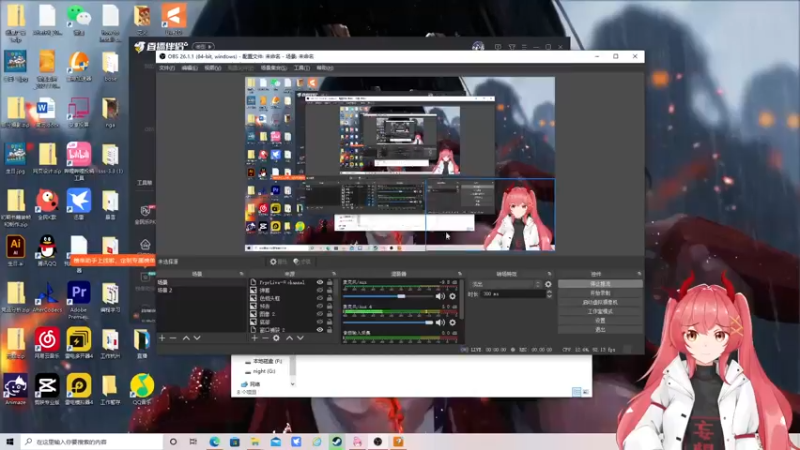Select the Adobe Premiere desktop icon
The width and height of the screenshot is (800, 450).
79,299
